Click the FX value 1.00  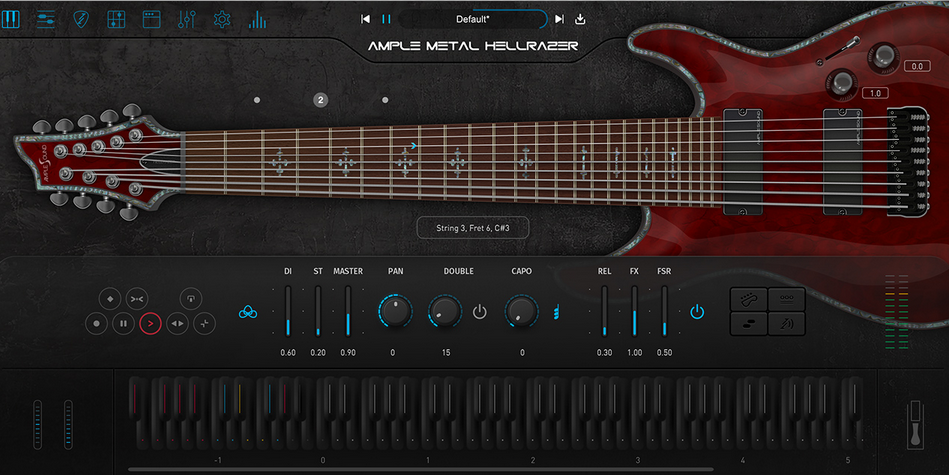point(634,353)
